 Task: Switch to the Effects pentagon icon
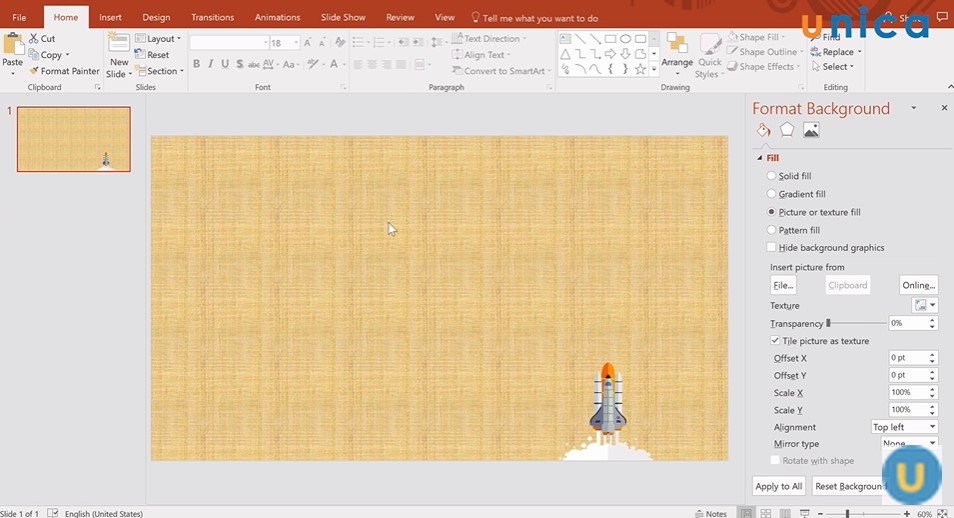[x=787, y=130]
